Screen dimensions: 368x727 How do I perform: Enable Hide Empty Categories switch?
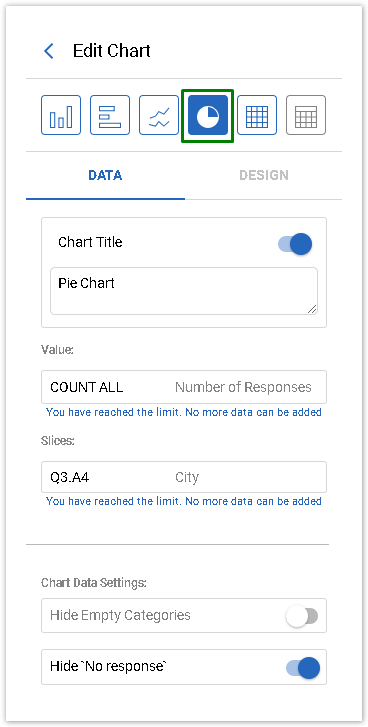[x=302, y=616]
